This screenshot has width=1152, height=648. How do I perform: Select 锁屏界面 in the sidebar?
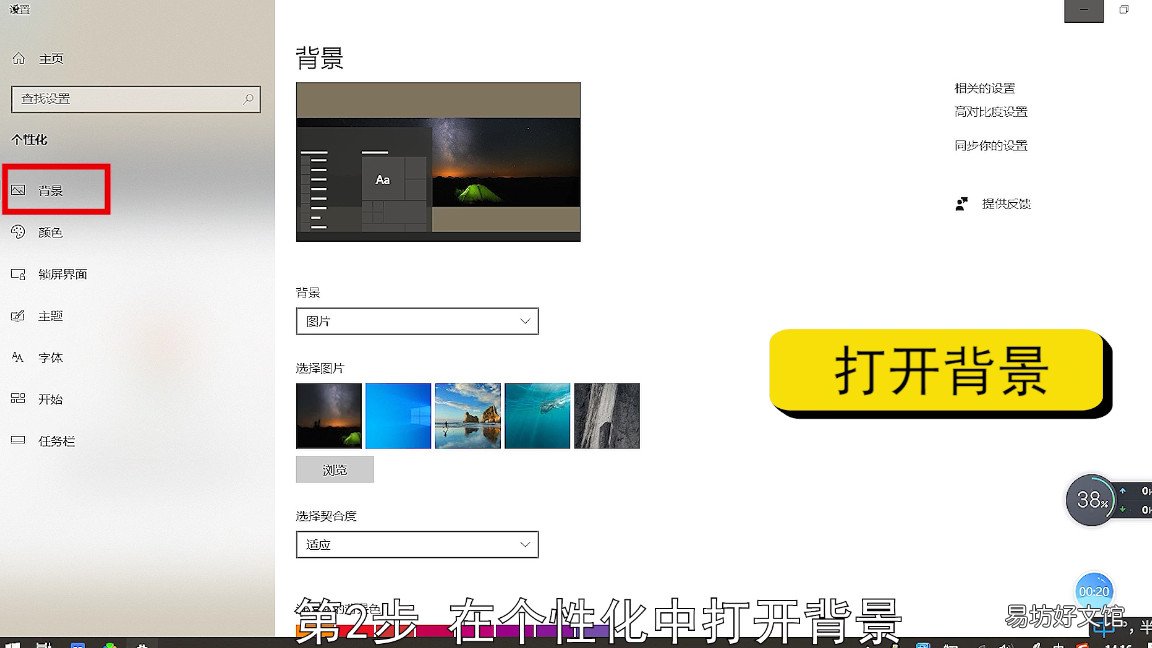(x=50, y=274)
